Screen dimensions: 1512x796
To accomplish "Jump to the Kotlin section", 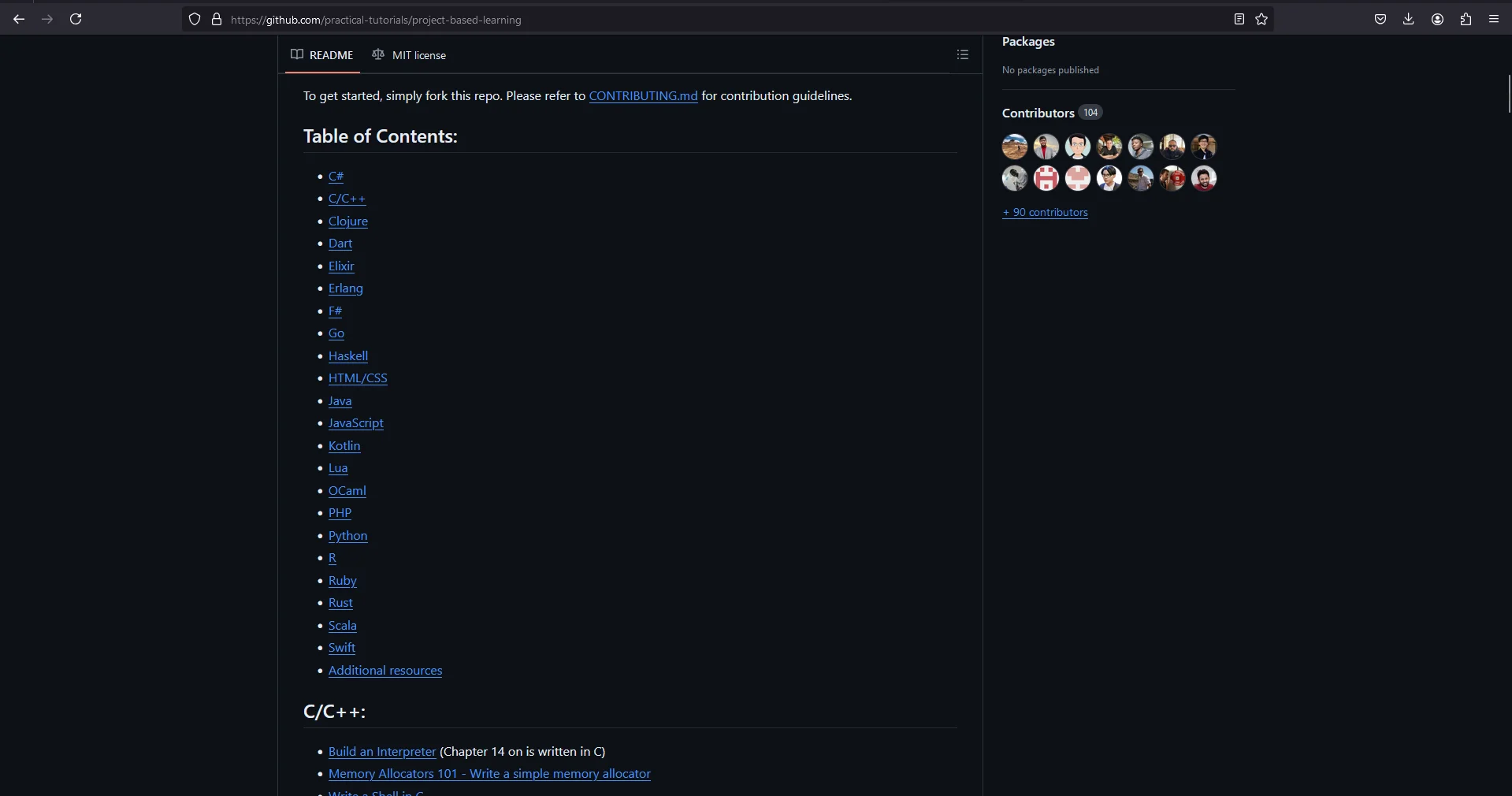I will (x=344, y=446).
